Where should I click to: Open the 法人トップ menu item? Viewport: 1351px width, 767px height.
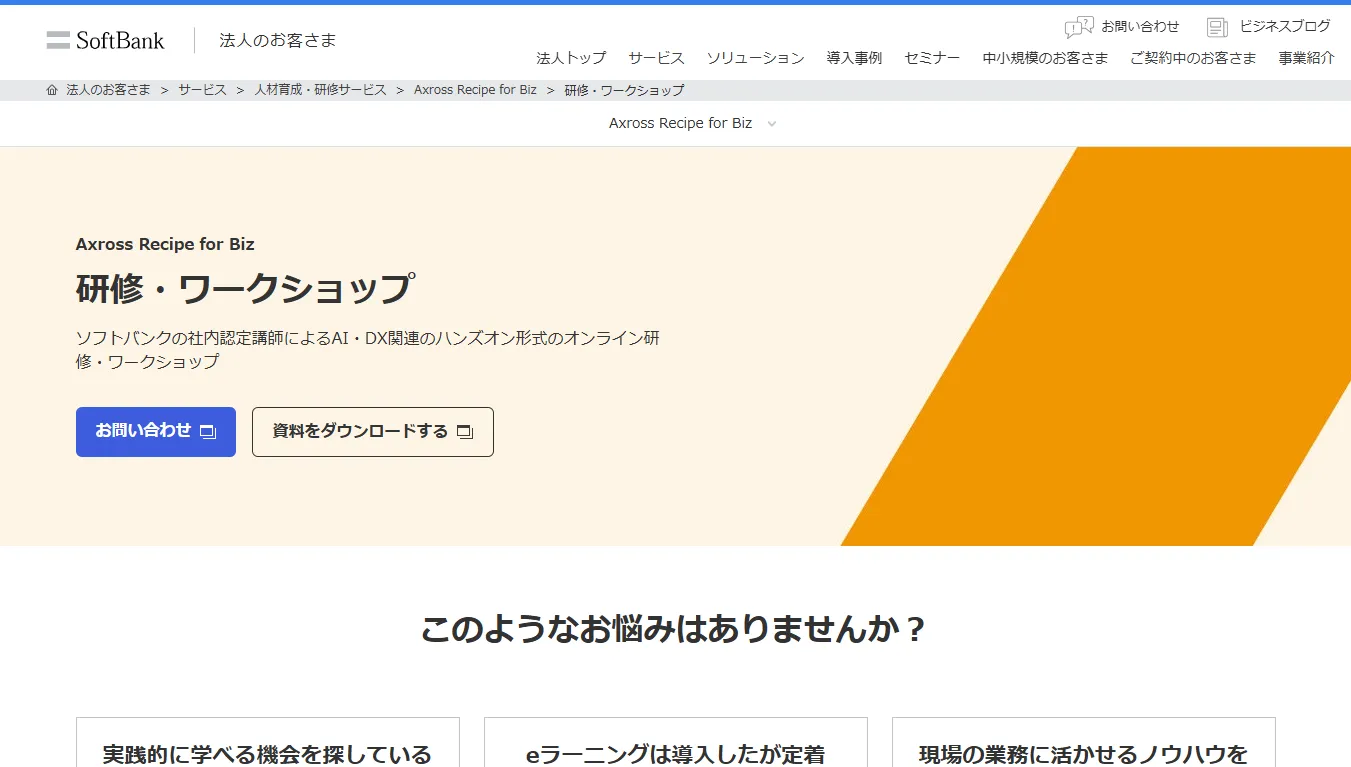point(572,58)
